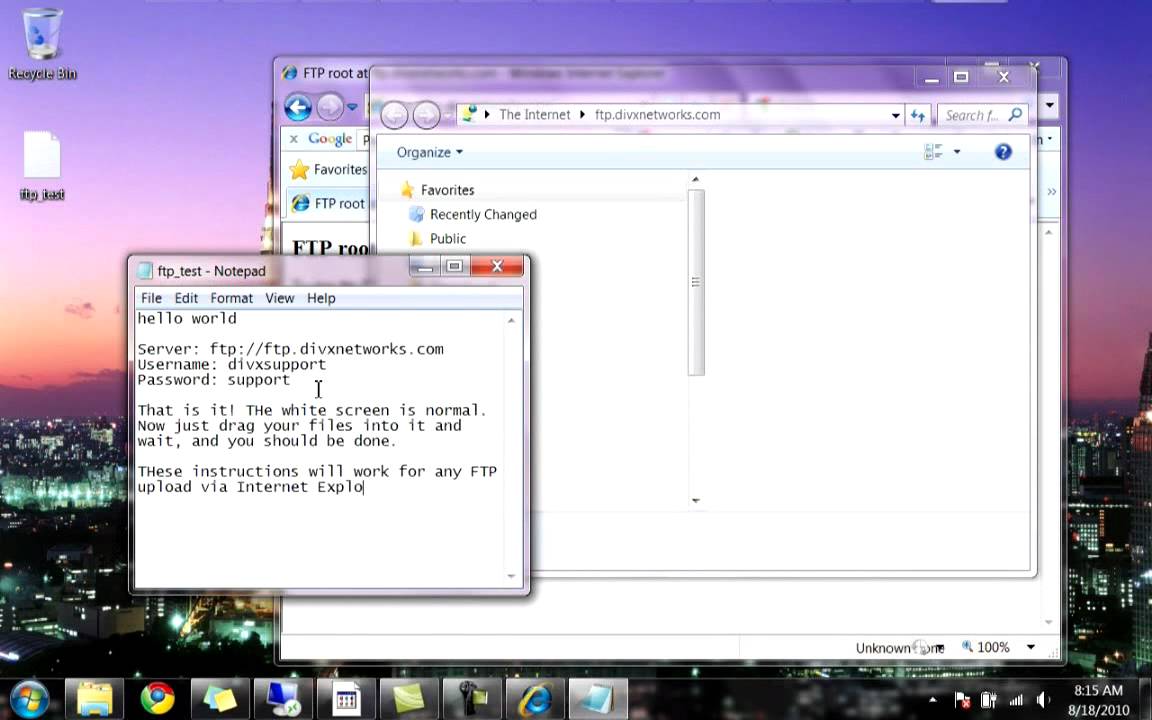Open IE Favorites star button
Screen dimensions: 1152x720
point(328,170)
